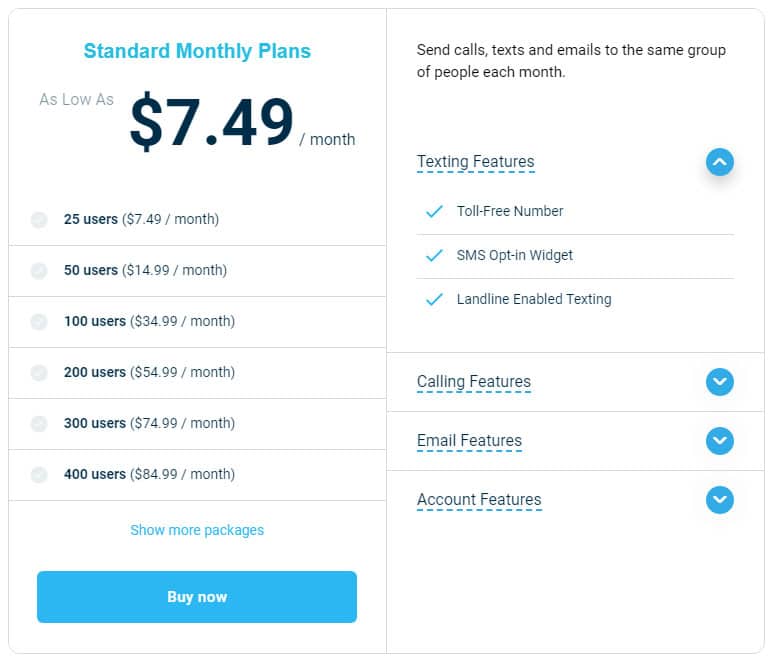Collapse Texting Features with the up chevron
The height and width of the screenshot is (661, 774).
pyautogui.click(x=720, y=162)
